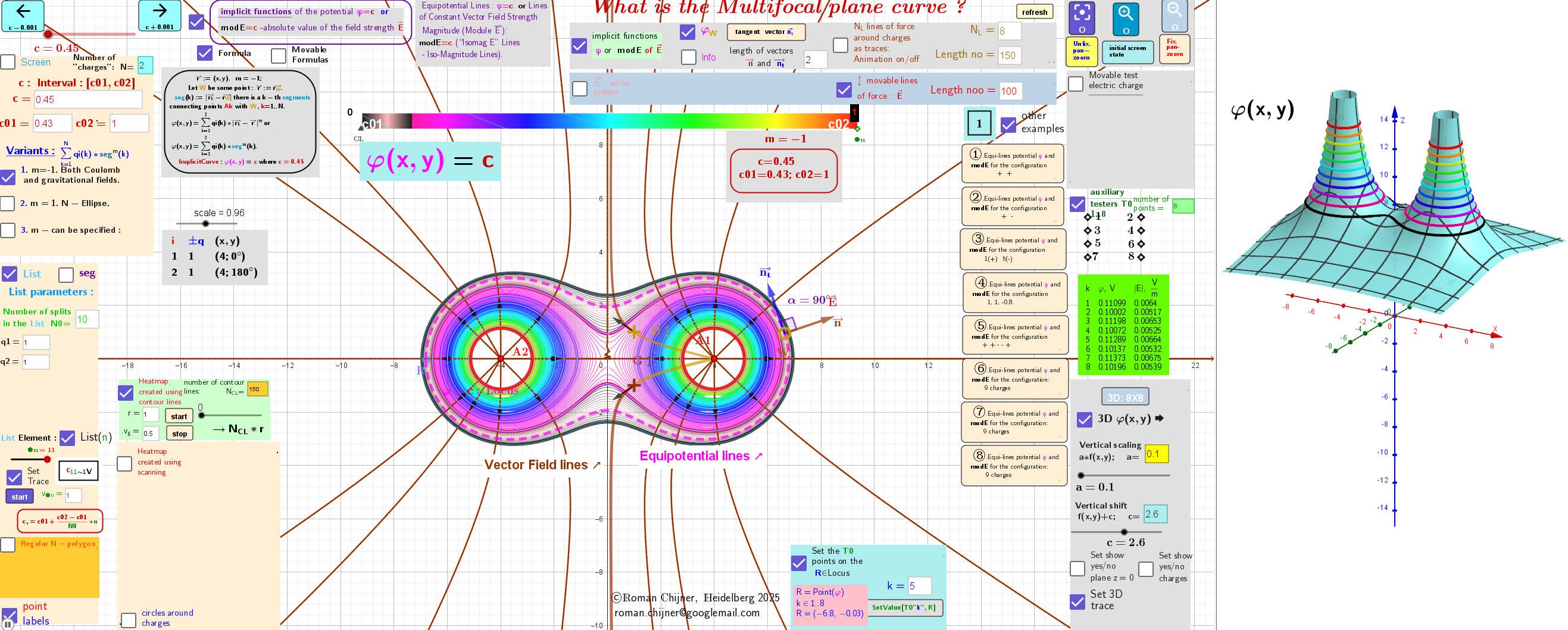
Task: Select tester diamond point number 8
Action: click(1141, 257)
